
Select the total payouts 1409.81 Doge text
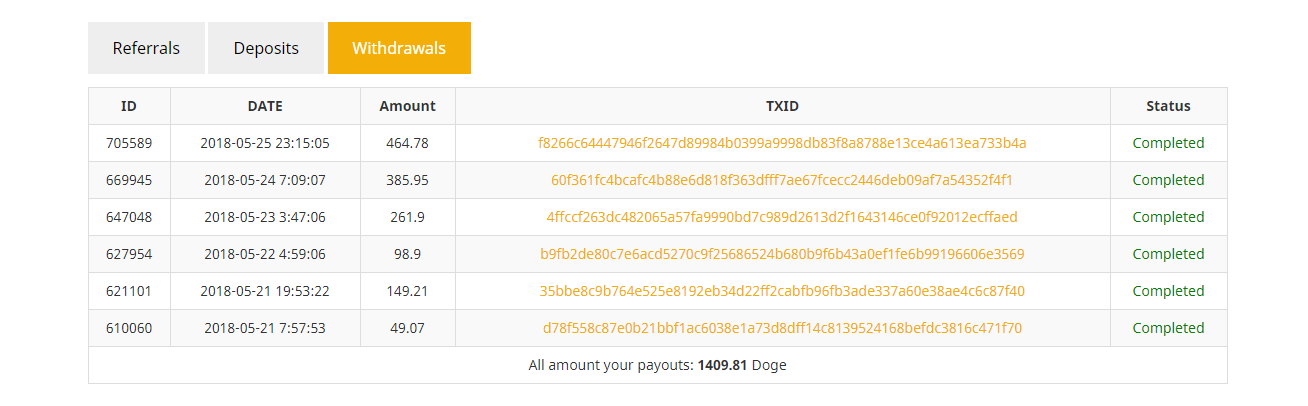657,365
